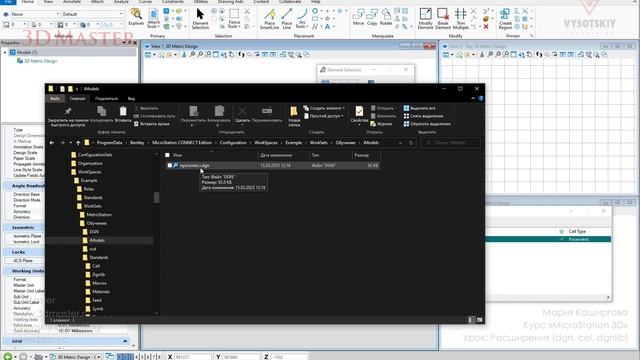Select the Place SmartLine tool
This screenshot has width=640, height=360.
[269, 19]
